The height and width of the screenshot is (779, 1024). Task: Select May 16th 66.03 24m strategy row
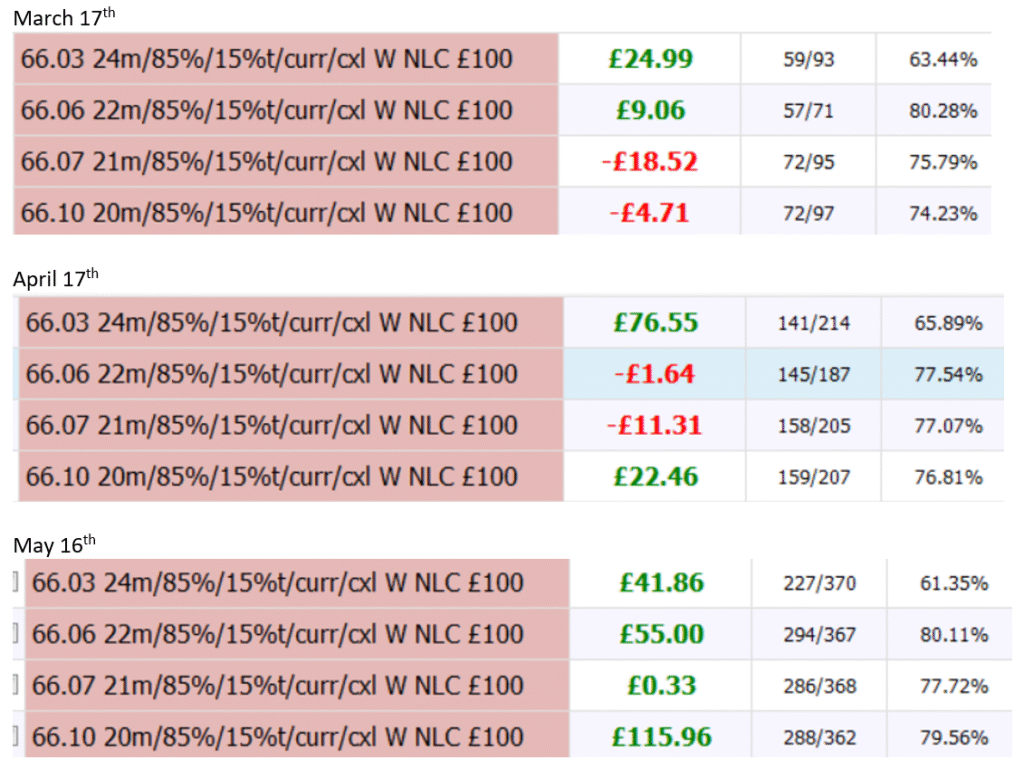(x=278, y=583)
